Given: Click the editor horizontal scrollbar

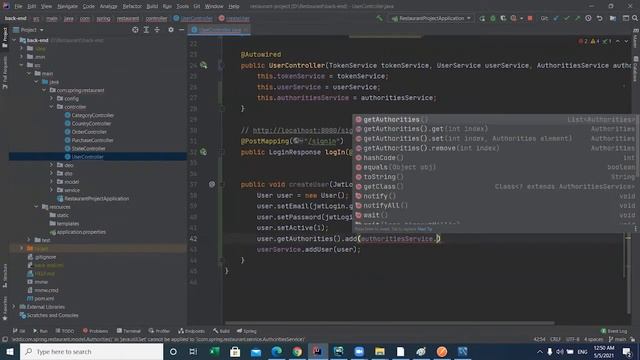Looking at the screenshot, I should tap(389, 323).
